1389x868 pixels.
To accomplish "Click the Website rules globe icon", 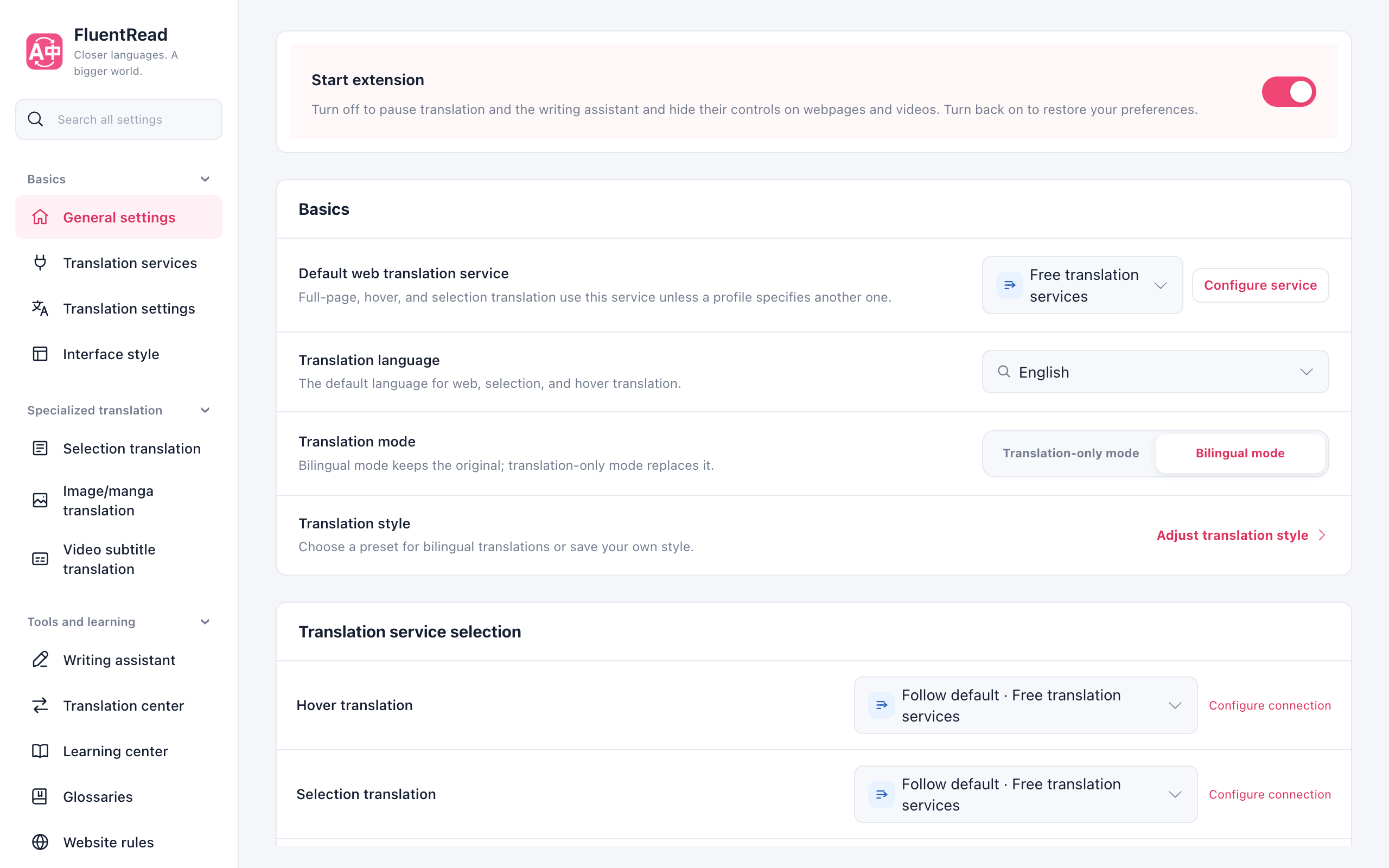I will pyautogui.click(x=40, y=841).
